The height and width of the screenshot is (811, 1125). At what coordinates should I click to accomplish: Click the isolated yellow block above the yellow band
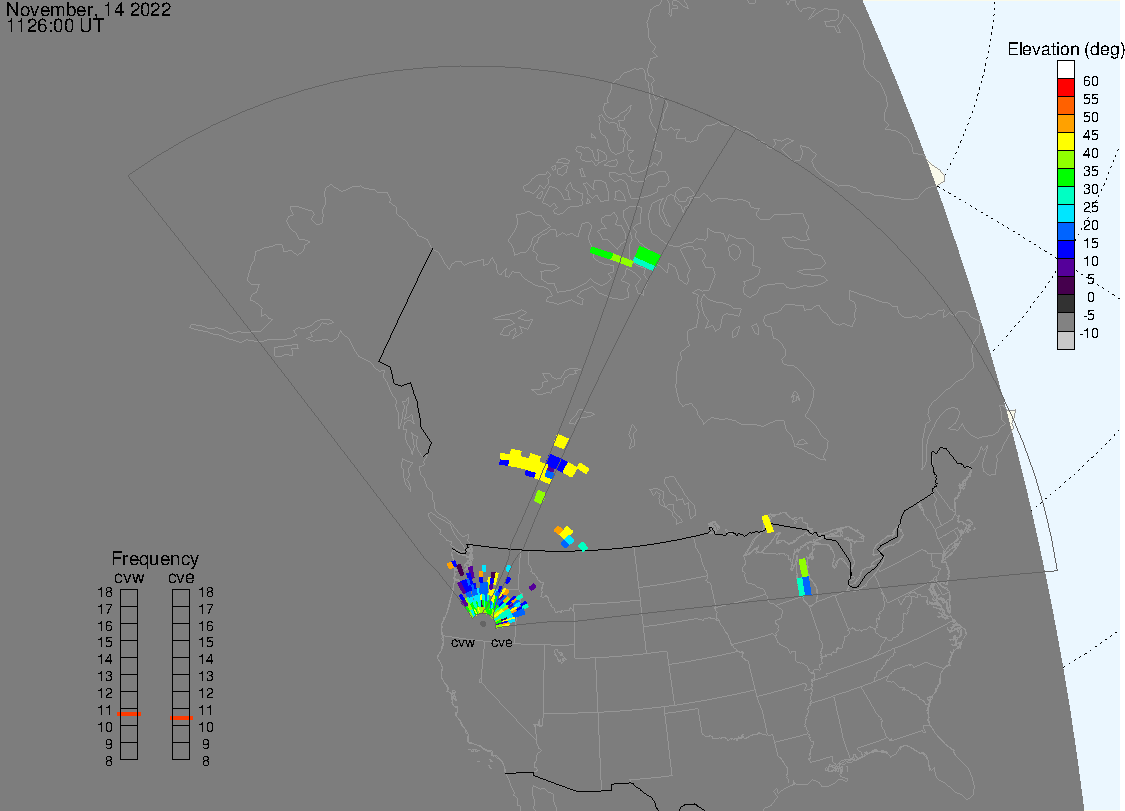point(561,441)
